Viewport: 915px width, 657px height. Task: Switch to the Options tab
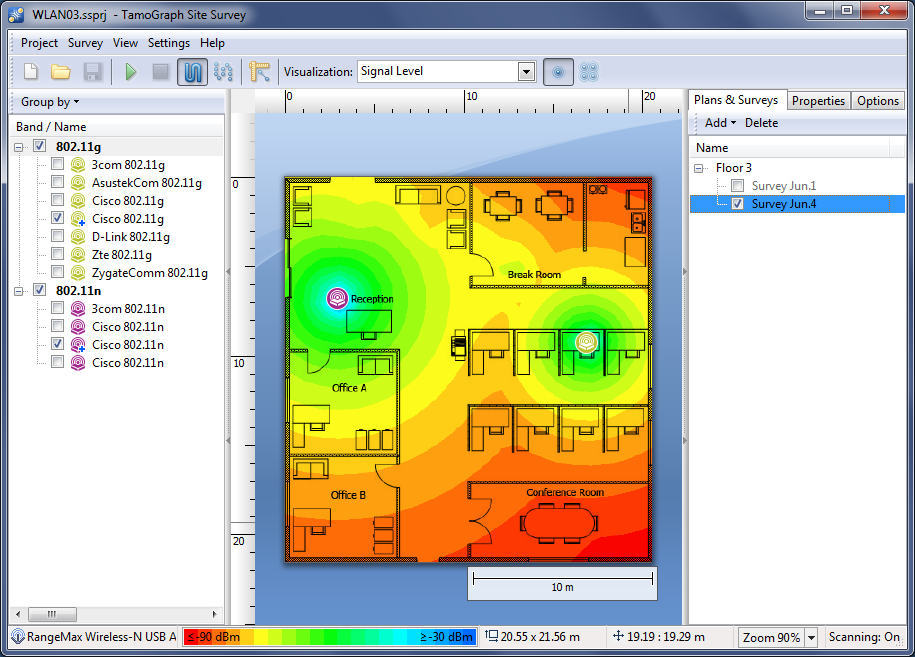pyautogui.click(x=878, y=101)
